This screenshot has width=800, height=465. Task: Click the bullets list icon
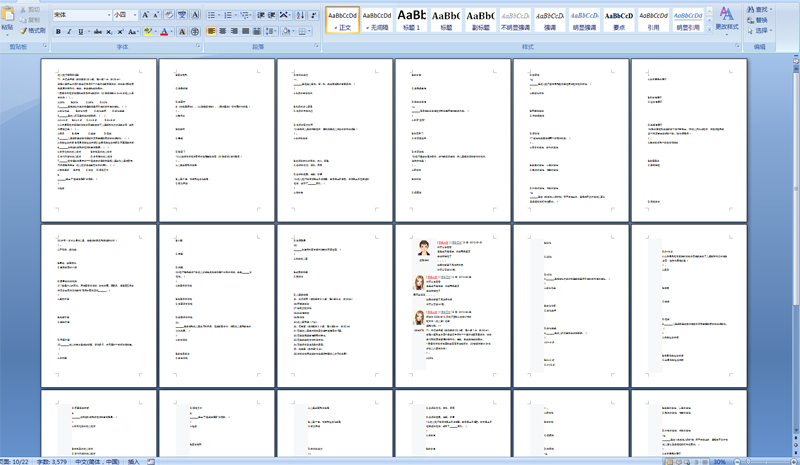click(211, 15)
